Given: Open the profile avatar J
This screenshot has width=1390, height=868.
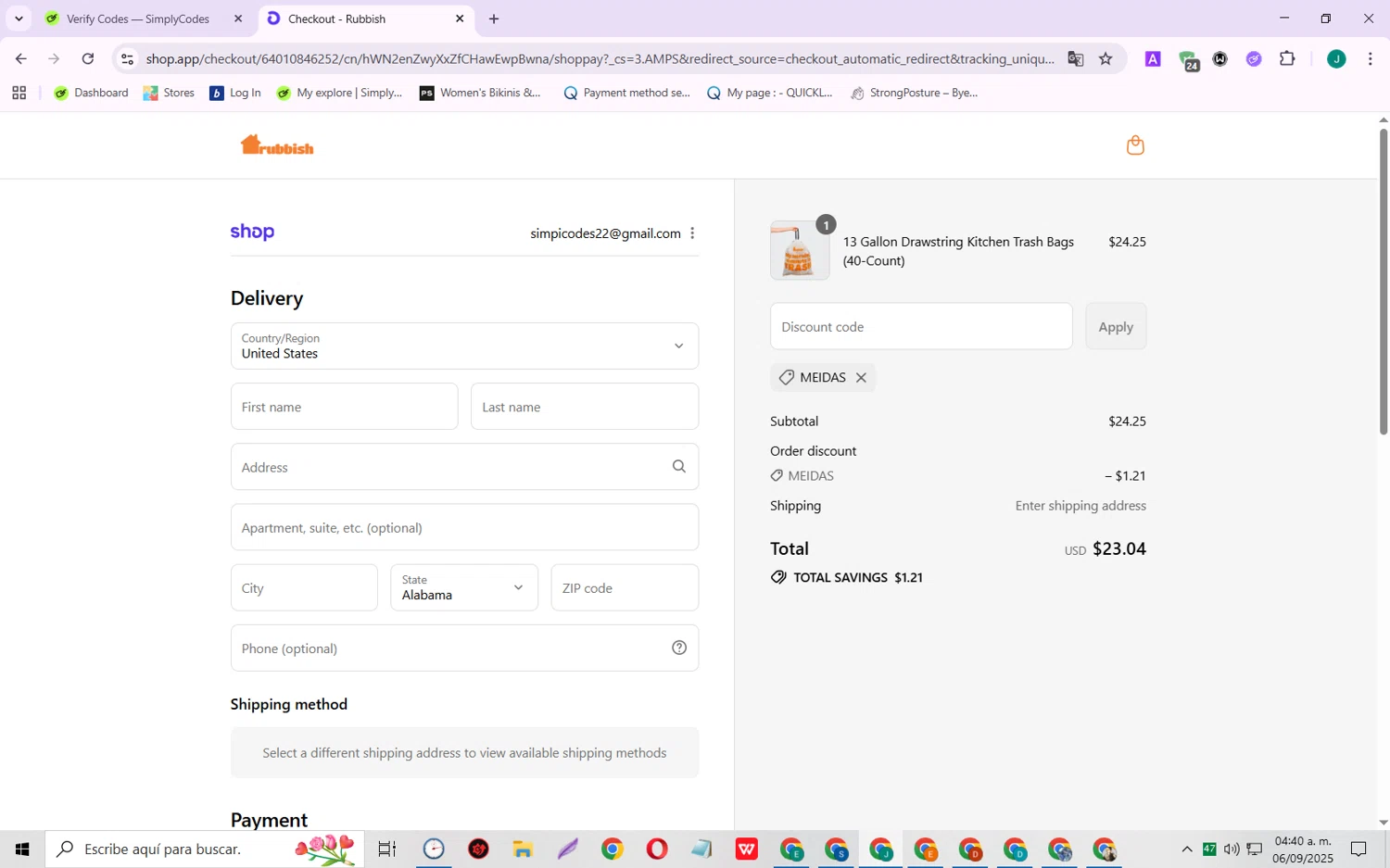Looking at the screenshot, I should pos(1336,59).
